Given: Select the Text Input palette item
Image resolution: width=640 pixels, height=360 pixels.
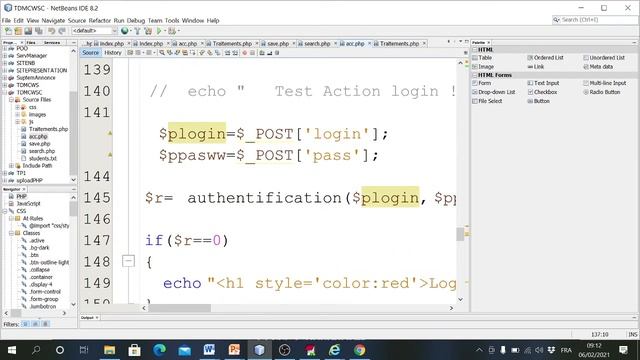Looking at the screenshot, I should [543, 83].
